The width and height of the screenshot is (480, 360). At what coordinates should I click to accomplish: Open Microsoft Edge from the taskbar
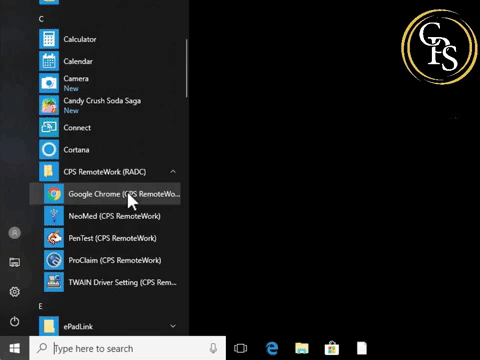[x=272, y=348]
